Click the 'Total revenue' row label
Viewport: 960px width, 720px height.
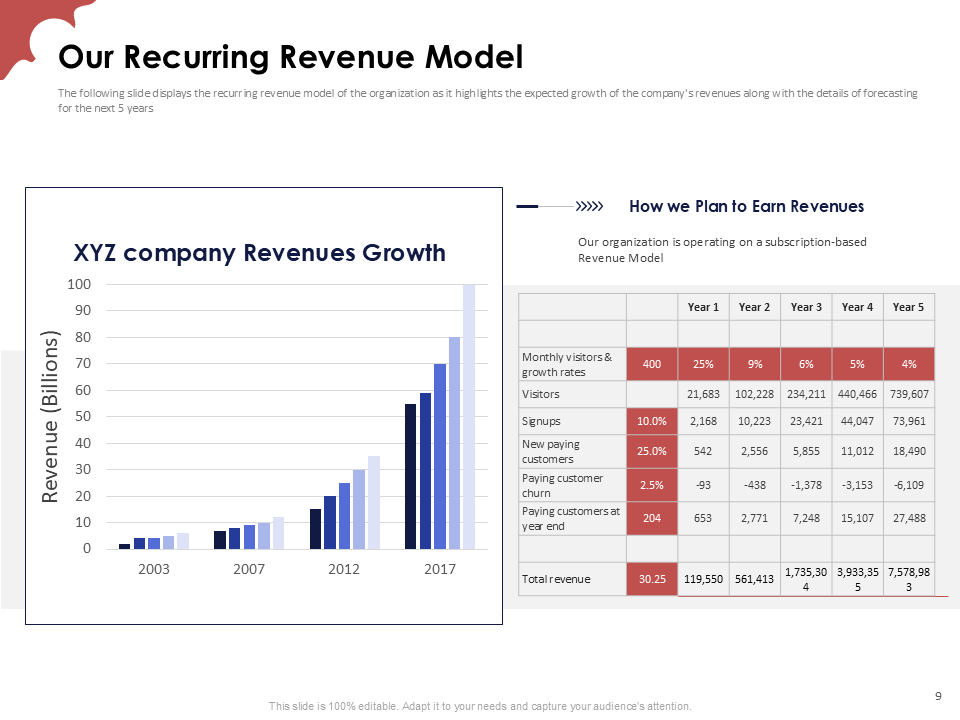click(556, 579)
